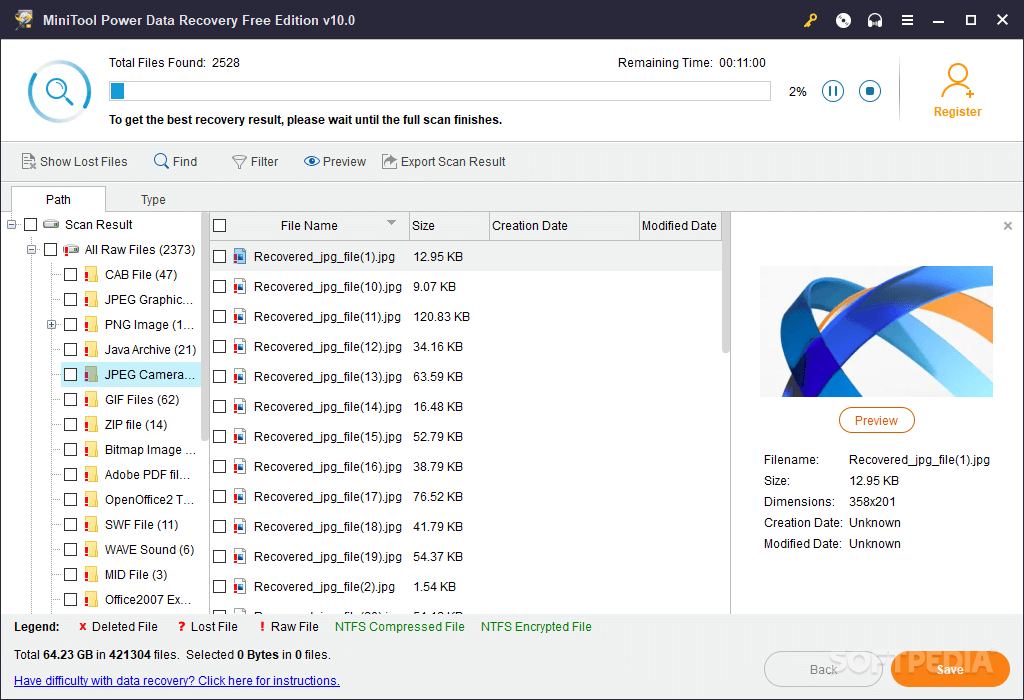Viewport: 1024px width, 700px height.
Task: Click the registration key icon in title bar
Action: point(810,20)
